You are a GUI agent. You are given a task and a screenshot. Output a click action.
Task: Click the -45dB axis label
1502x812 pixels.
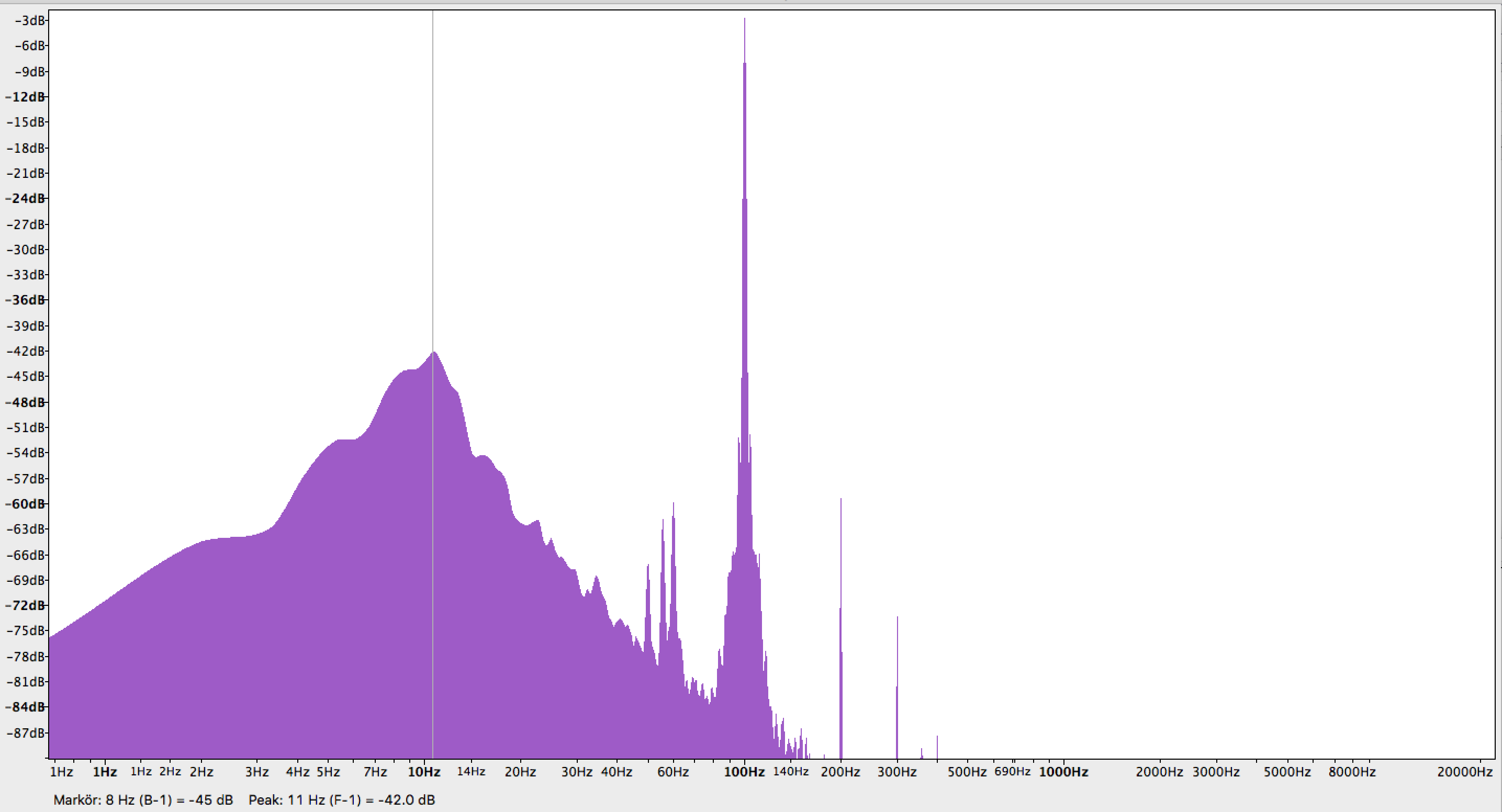pyautogui.click(x=26, y=376)
